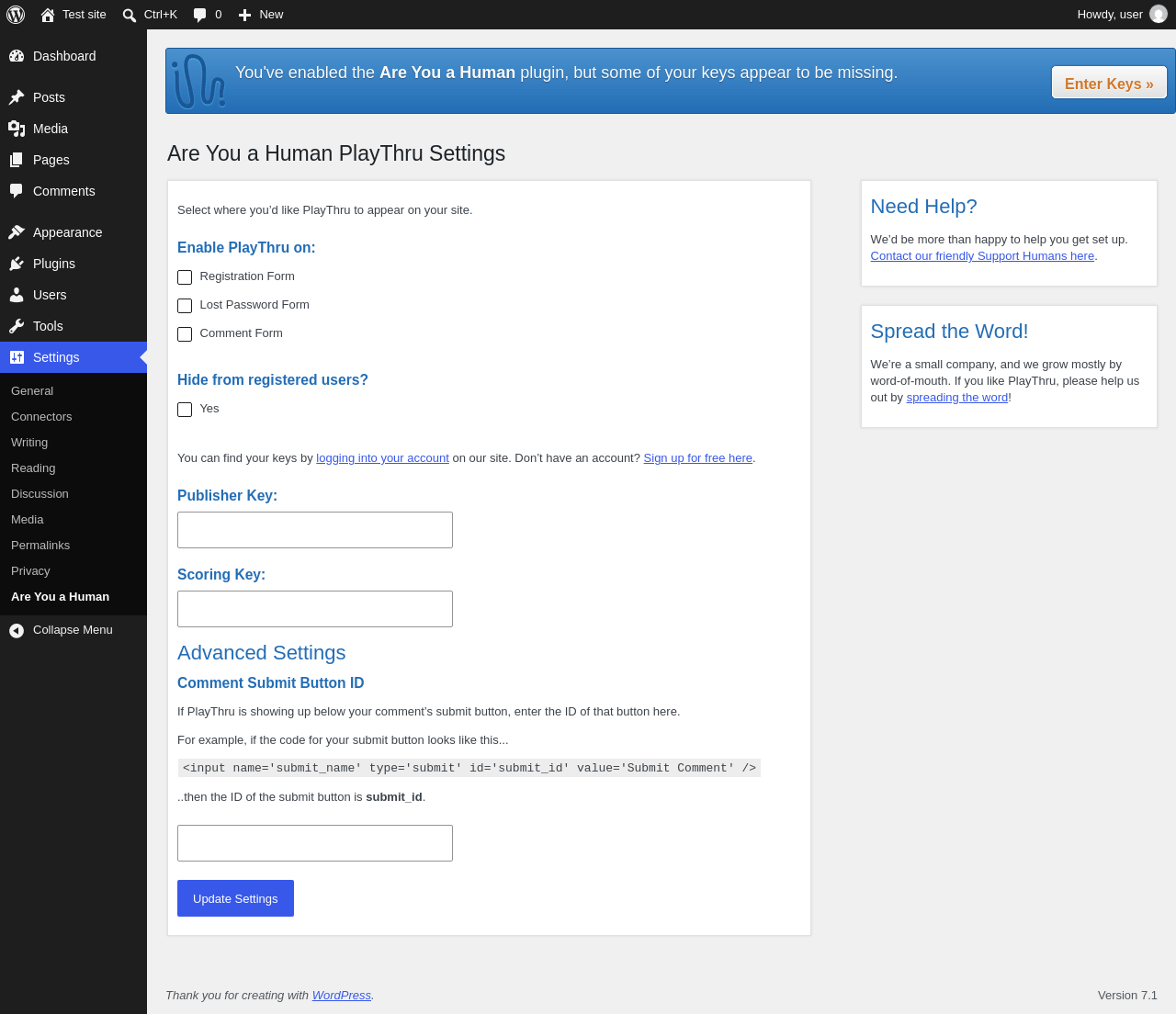Check Yes to hide from registered users
Viewport: 1176px width, 1014px height.
[x=185, y=410]
